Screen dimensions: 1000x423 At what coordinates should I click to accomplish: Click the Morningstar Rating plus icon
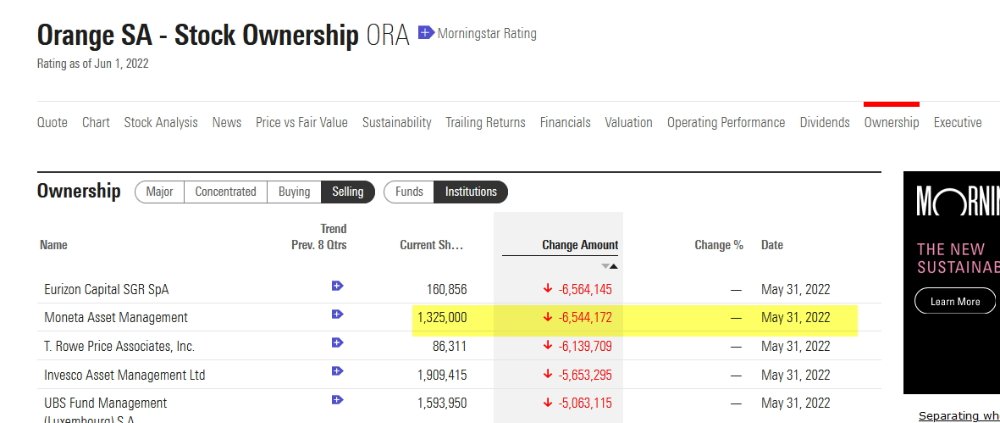click(x=426, y=33)
